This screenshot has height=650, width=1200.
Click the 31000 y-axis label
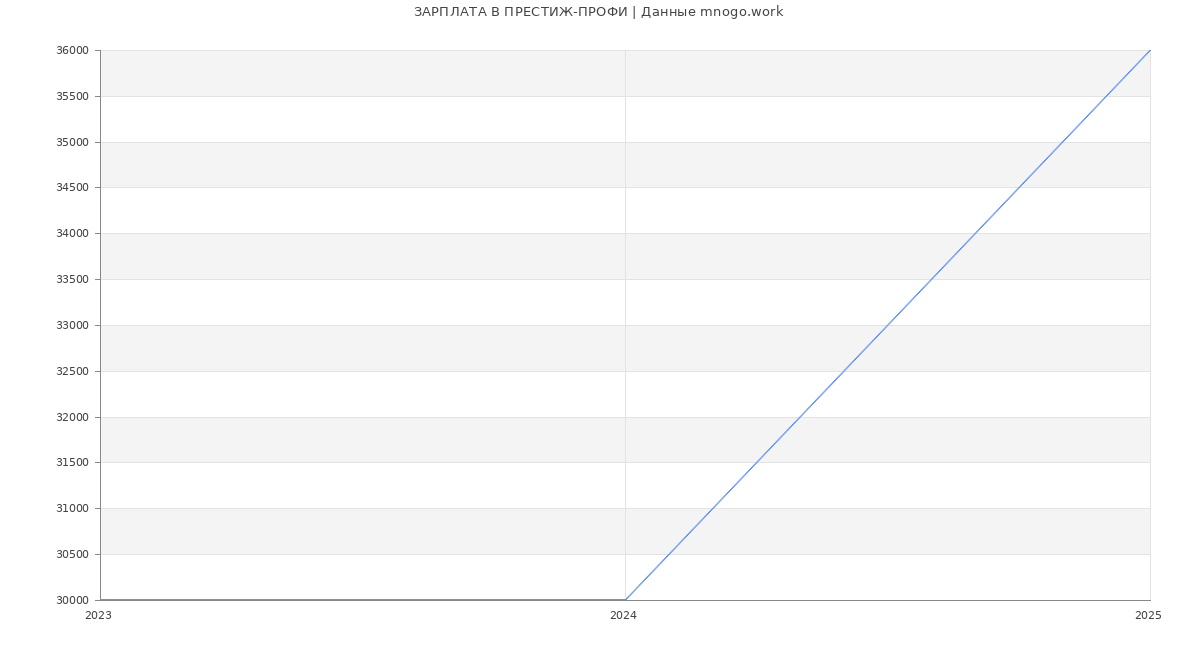[x=72, y=509]
